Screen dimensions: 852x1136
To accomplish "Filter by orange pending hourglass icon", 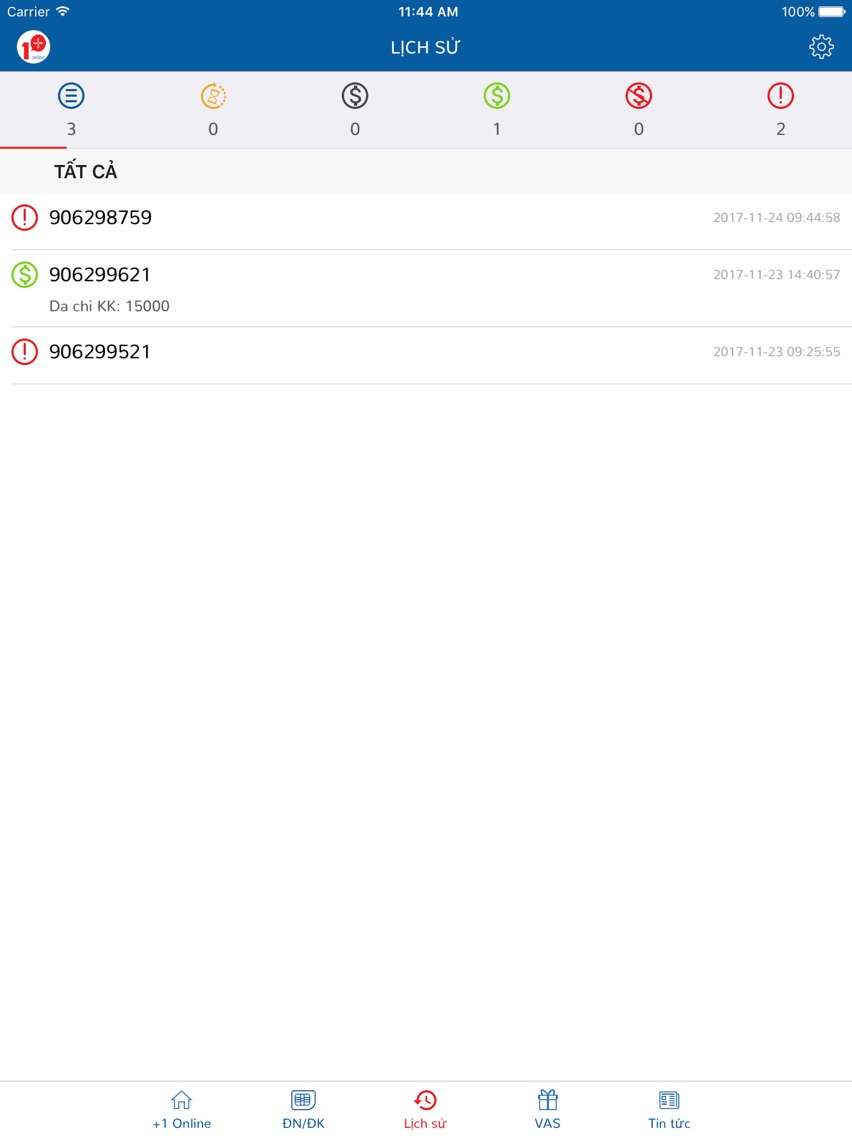I will click(x=213, y=96).
